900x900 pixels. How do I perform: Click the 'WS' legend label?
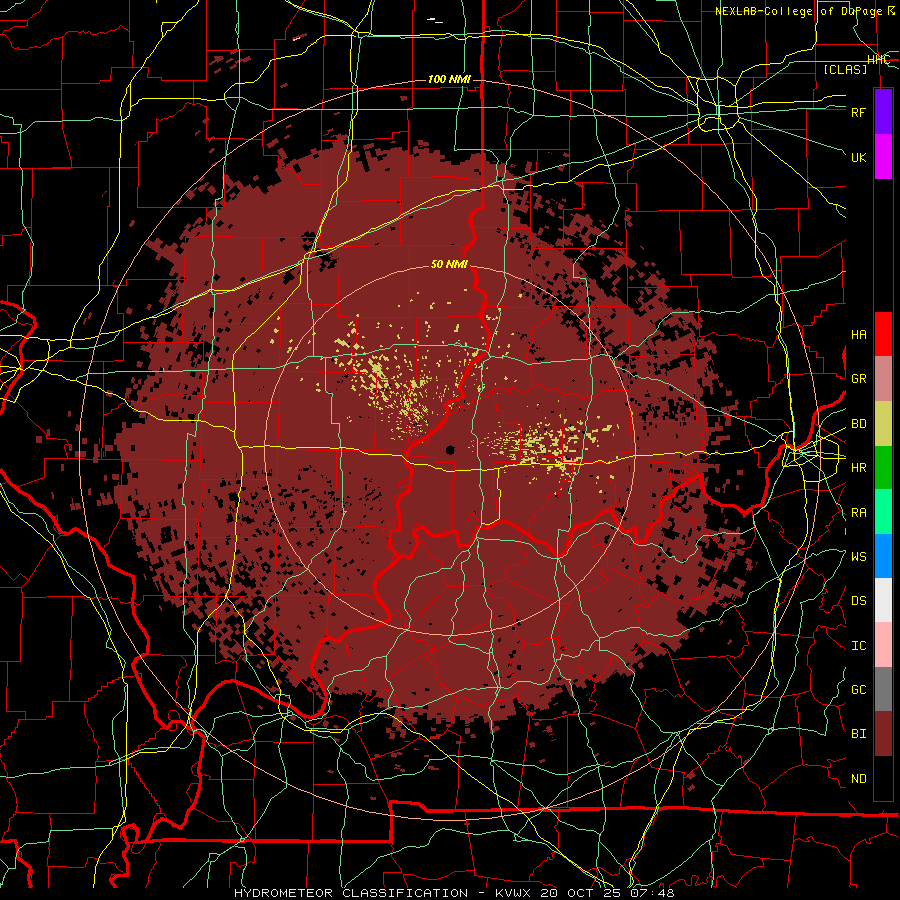click(x=858, y=556)
